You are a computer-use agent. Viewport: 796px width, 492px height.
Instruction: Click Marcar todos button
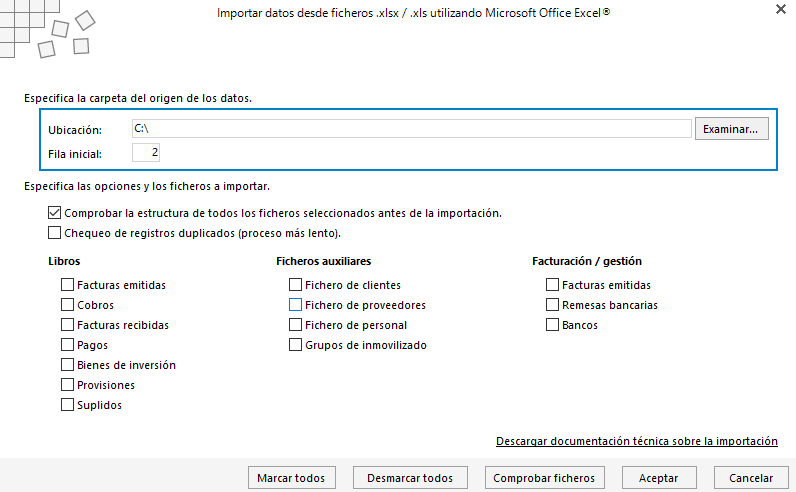[x=291, y=478]
